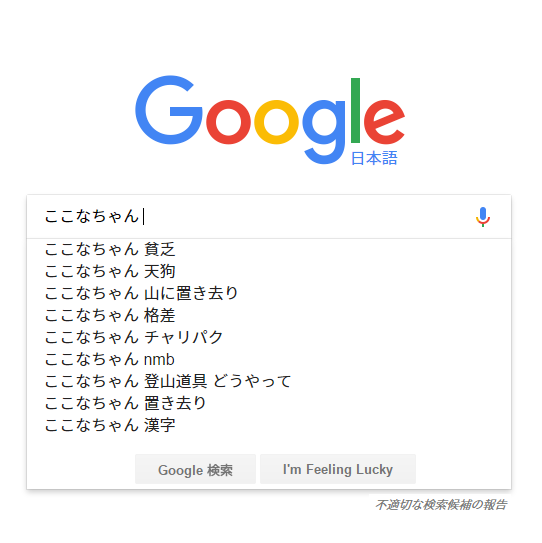Choose suggestion ここなちゃん 漢字
Image resolution: width=542 pixels, height=543 pixels.
[x=269, y=425]
